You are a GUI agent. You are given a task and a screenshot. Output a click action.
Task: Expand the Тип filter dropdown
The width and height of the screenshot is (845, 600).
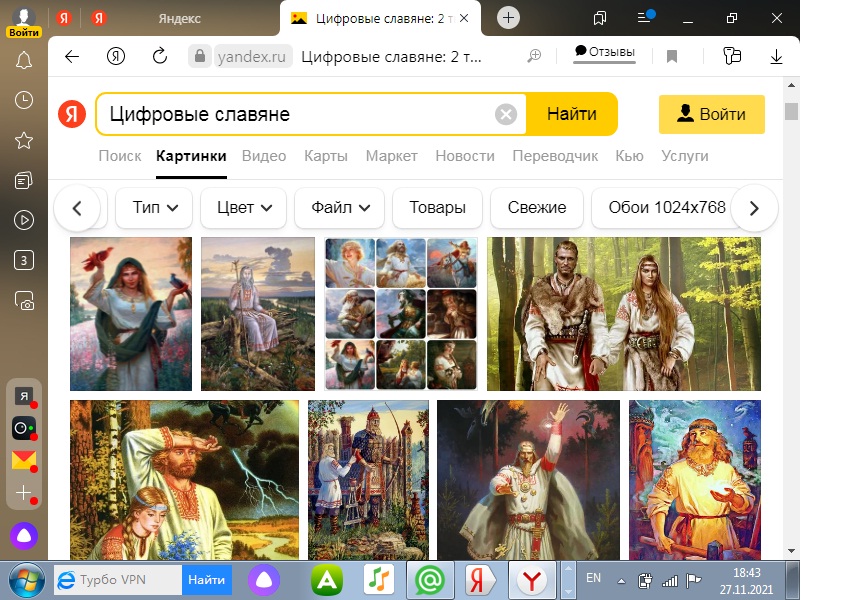click(155, 208)
